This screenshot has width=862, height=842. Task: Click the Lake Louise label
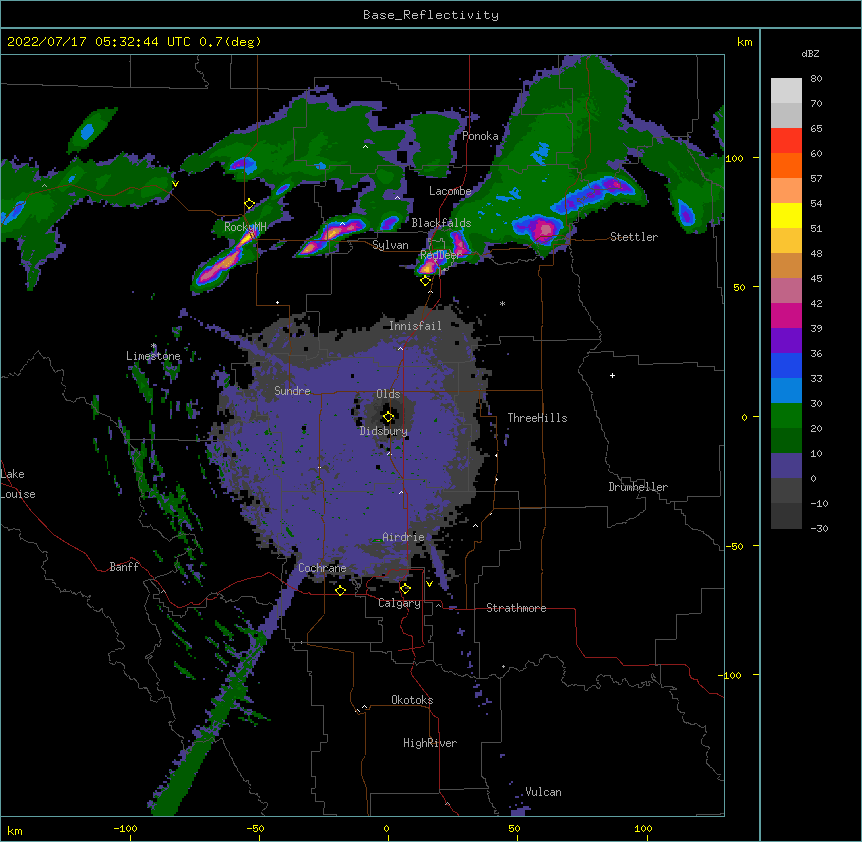[18, 484]
